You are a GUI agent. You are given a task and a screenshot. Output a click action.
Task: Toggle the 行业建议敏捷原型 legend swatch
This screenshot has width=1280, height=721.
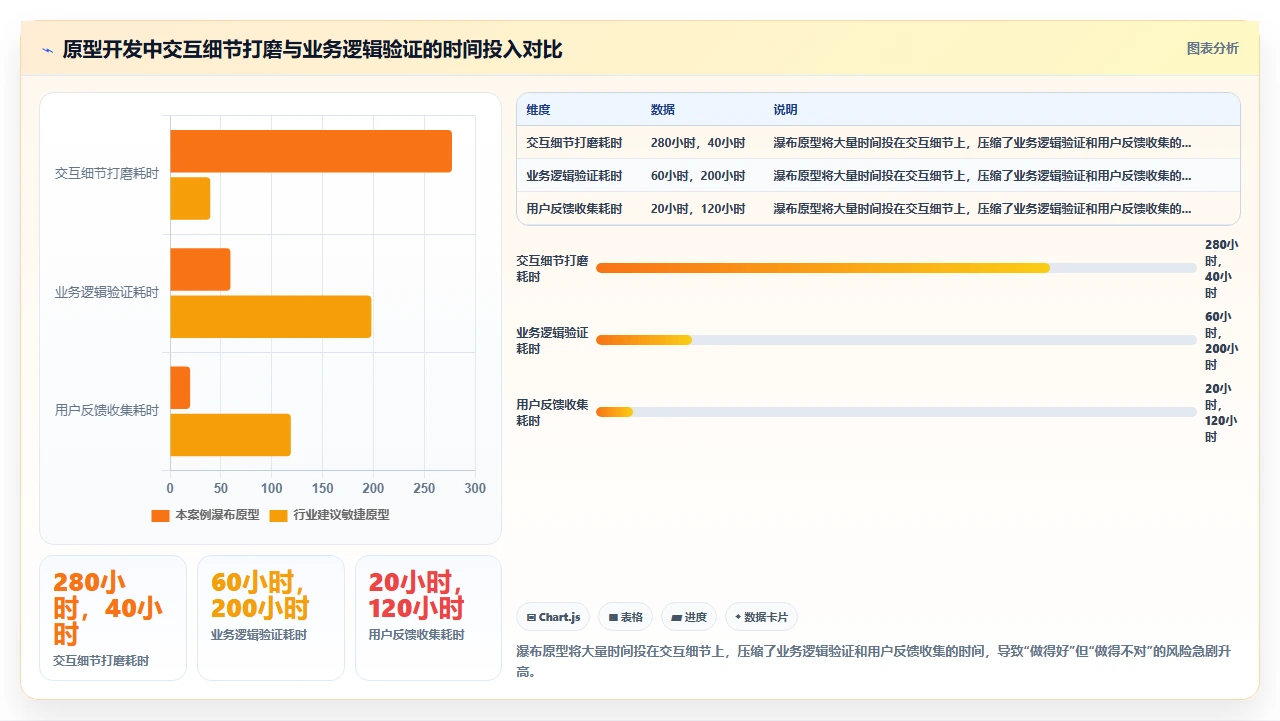(279, 515)
